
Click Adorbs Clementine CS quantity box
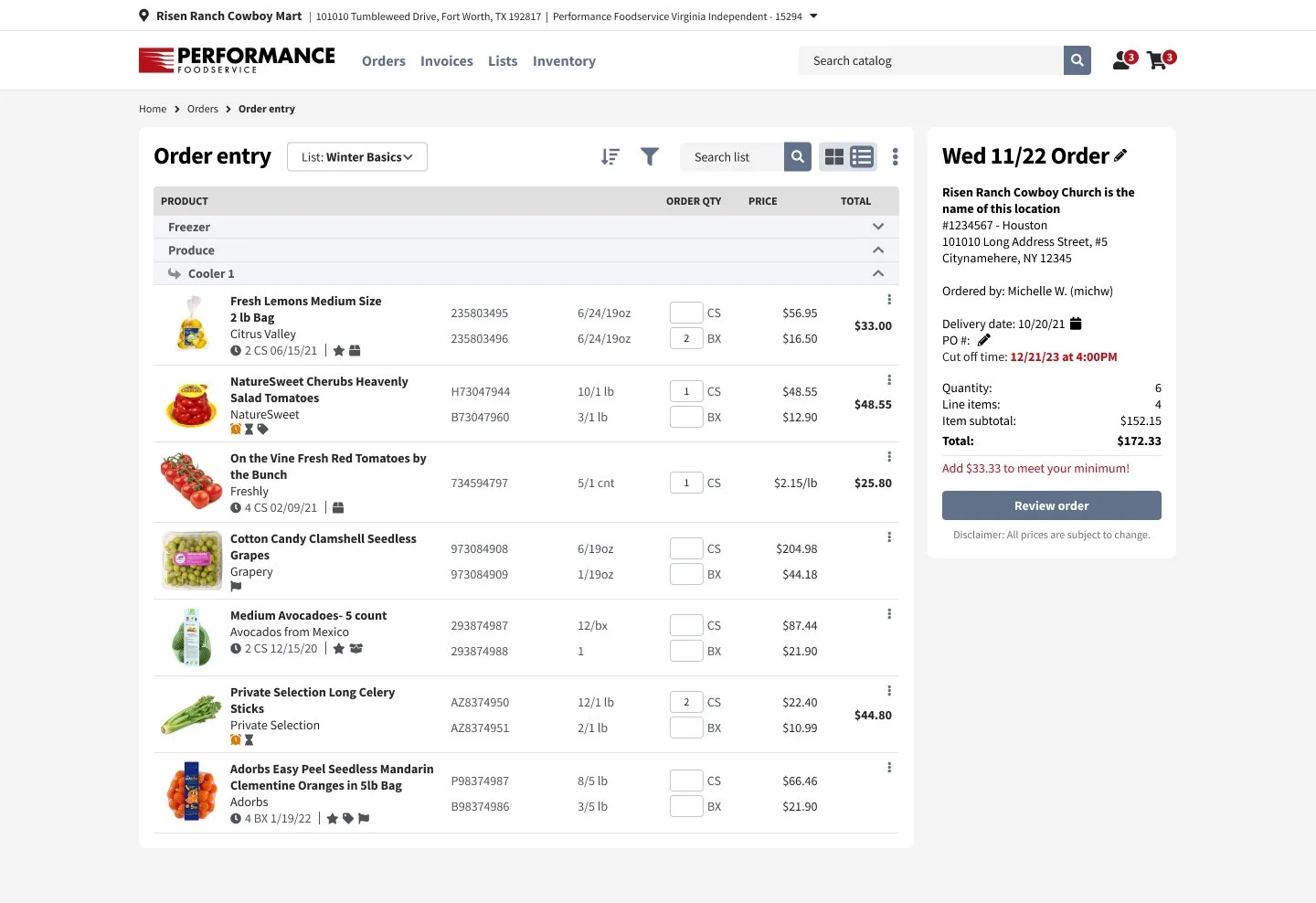click(x=686, y=781)
